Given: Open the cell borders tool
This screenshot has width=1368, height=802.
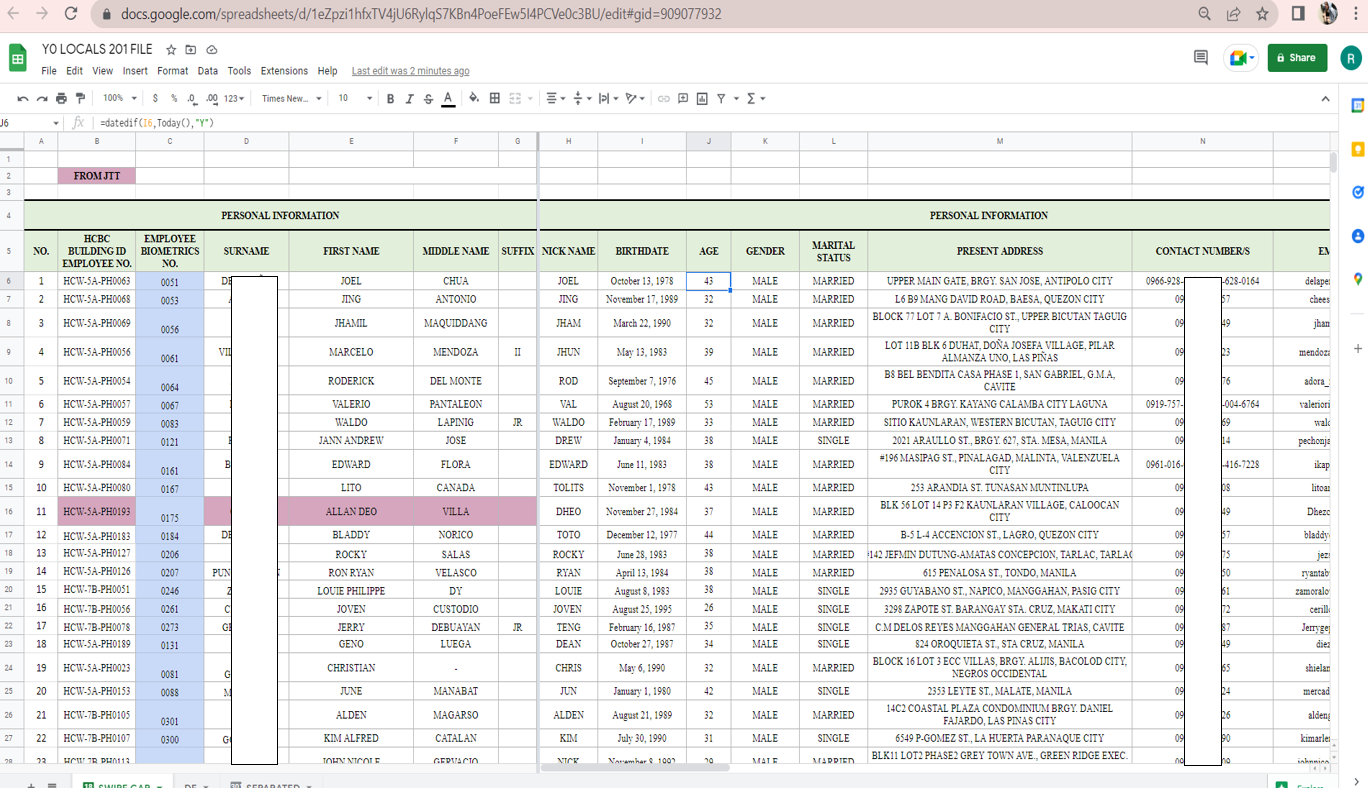Looking at the screenshot, I should coord(494,99).
